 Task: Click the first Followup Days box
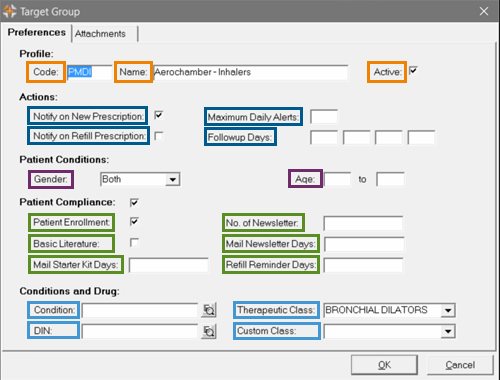[324, 137]
